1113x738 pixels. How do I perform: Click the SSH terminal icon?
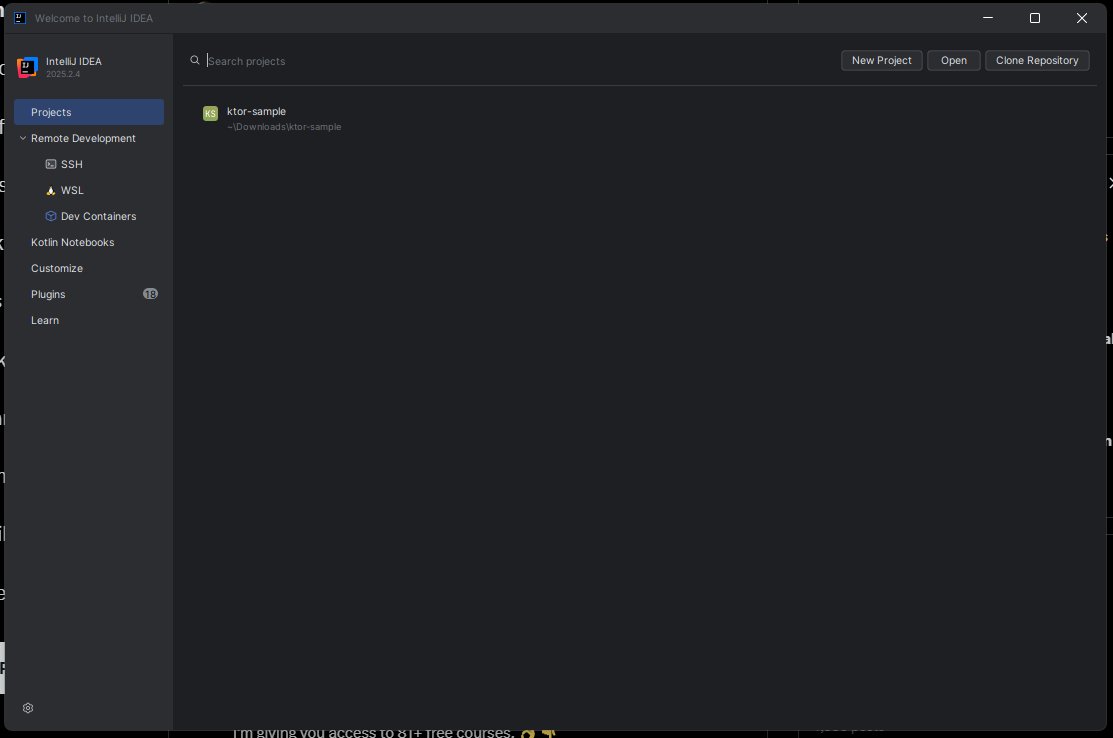click(x=50, y=164)
